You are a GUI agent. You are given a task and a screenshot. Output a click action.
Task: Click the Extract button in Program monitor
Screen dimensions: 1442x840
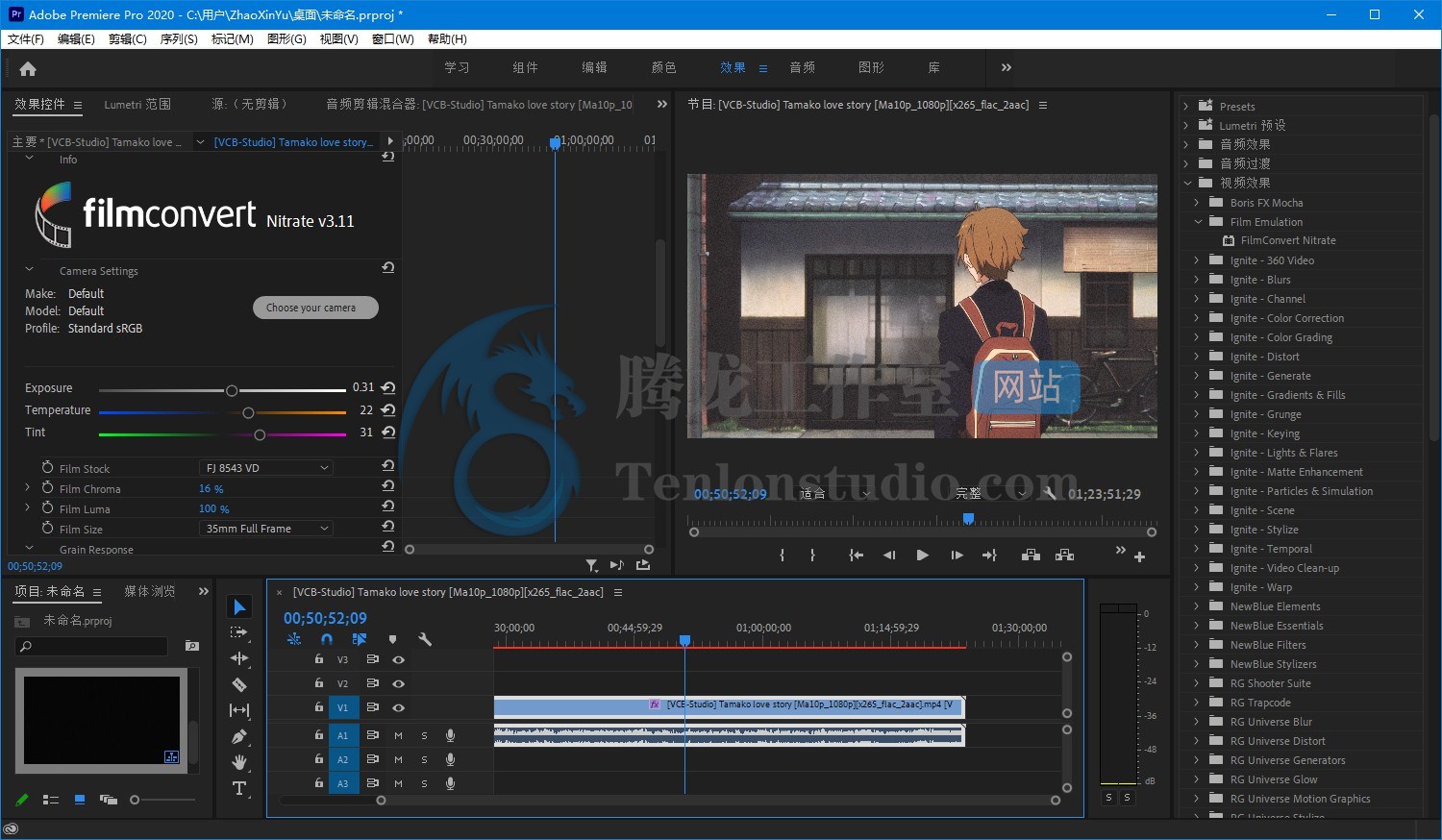click(1064, 555)
